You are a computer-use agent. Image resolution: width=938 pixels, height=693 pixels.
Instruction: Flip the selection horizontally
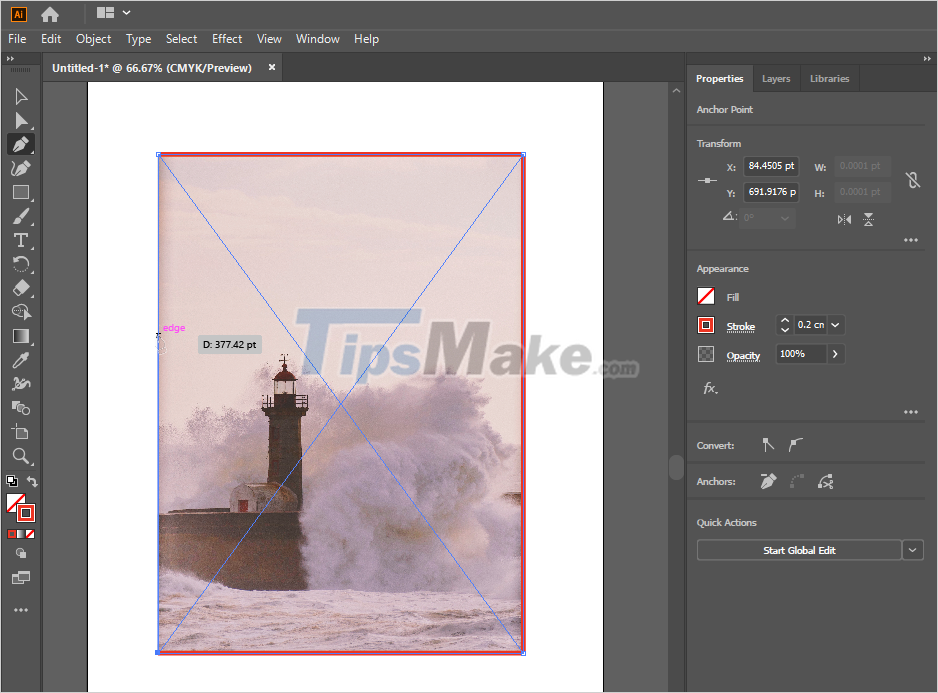tap(843, 218)
